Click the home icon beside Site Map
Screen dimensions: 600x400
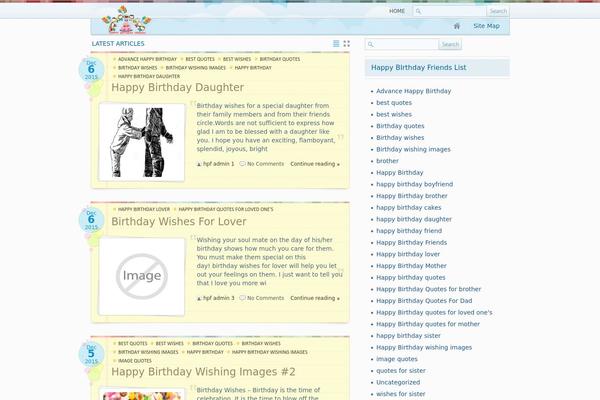click(457, 26)
